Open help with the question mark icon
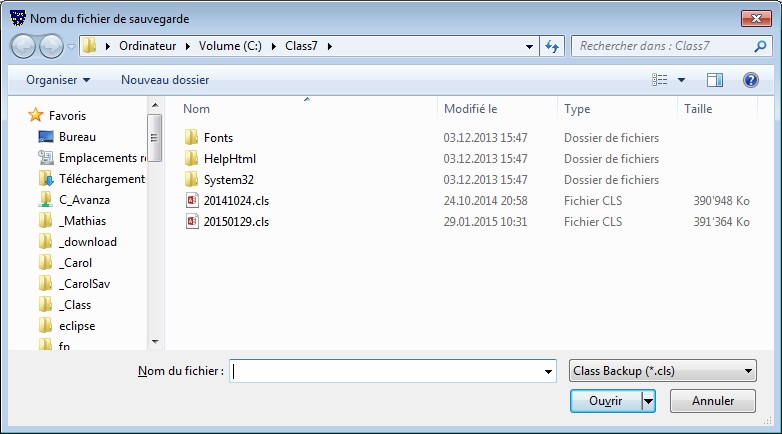Viewport: 782px width, 434px height. 751,80
